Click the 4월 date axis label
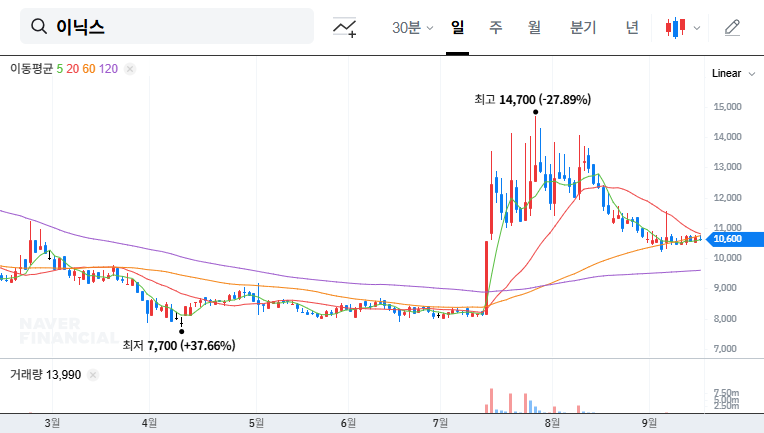This screenshot has width=764, height=433. click(149, 423)
